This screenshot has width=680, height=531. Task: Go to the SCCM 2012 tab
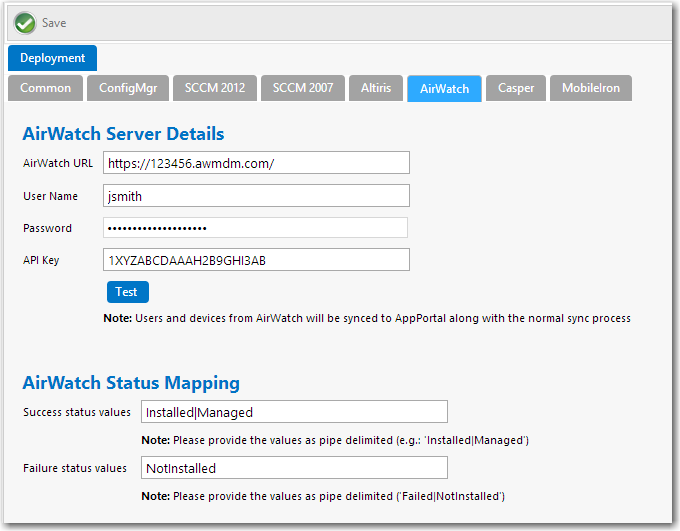214,88
